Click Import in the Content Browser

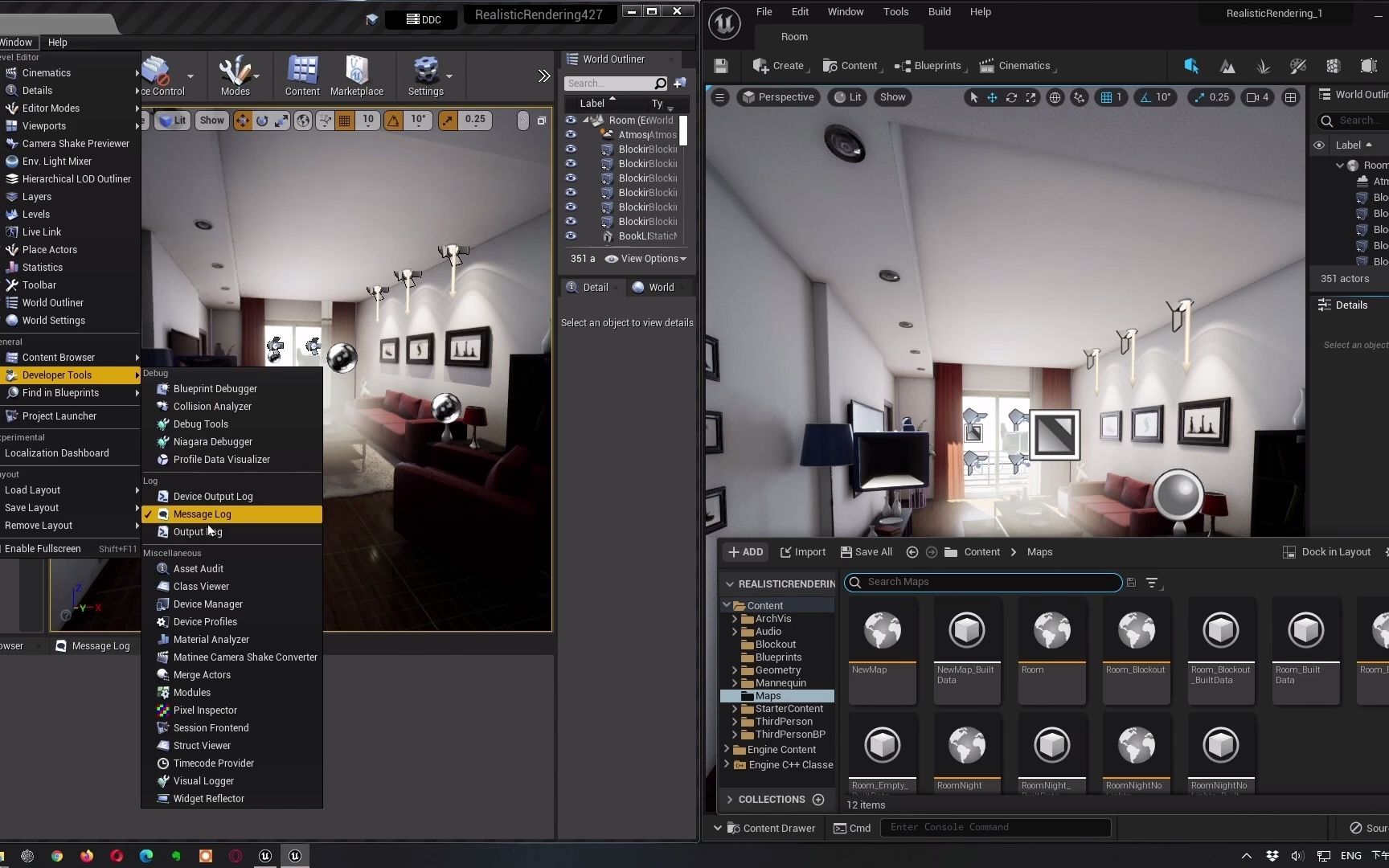coord(803,552)
